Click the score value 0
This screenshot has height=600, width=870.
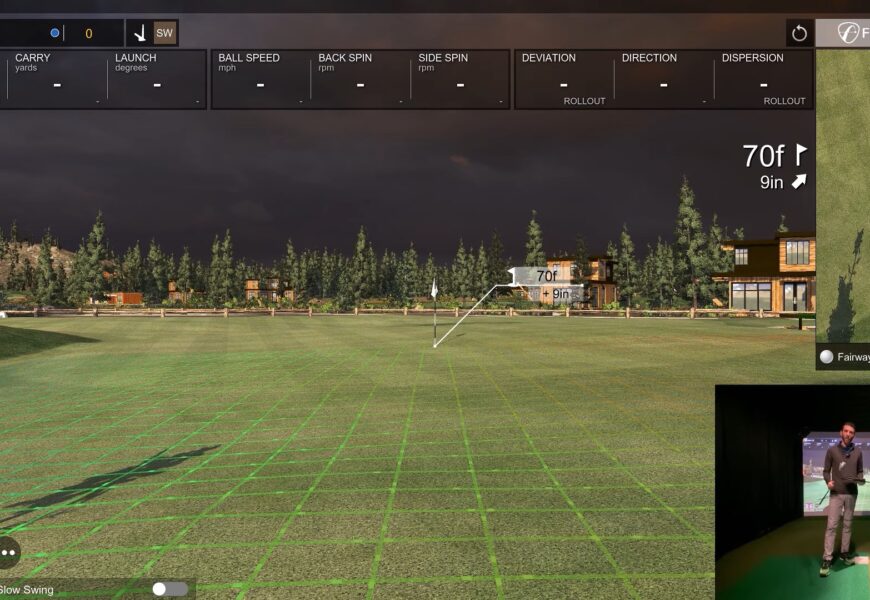(89, 33)
